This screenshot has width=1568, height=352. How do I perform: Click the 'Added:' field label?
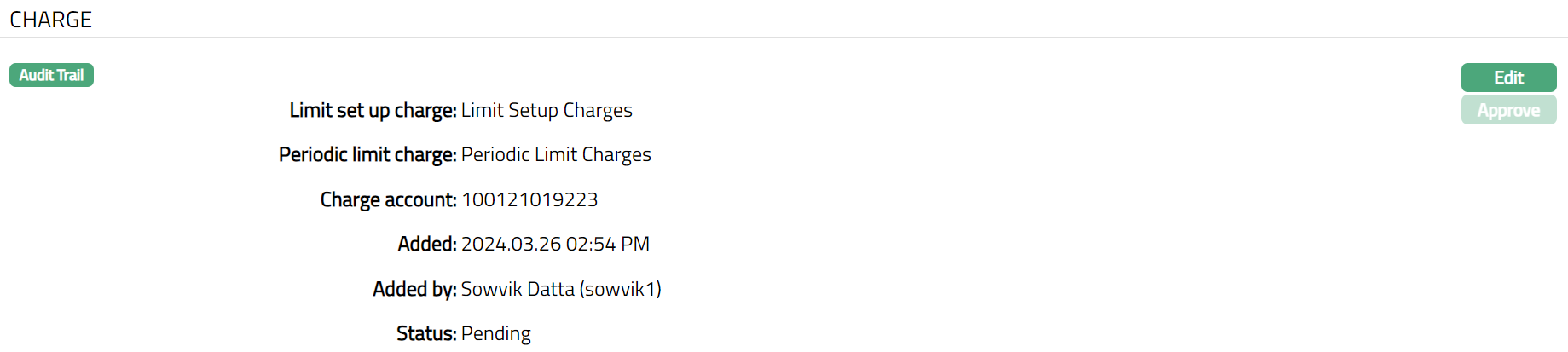coord(427,244)
